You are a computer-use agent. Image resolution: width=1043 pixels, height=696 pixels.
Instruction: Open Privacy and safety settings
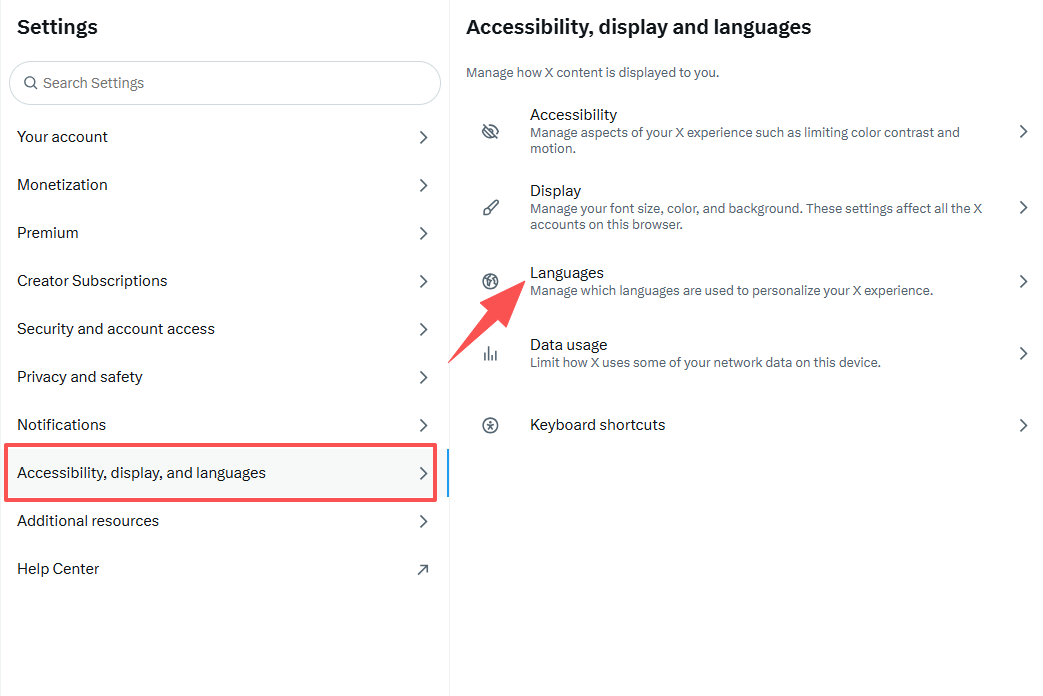coord(224,377)
